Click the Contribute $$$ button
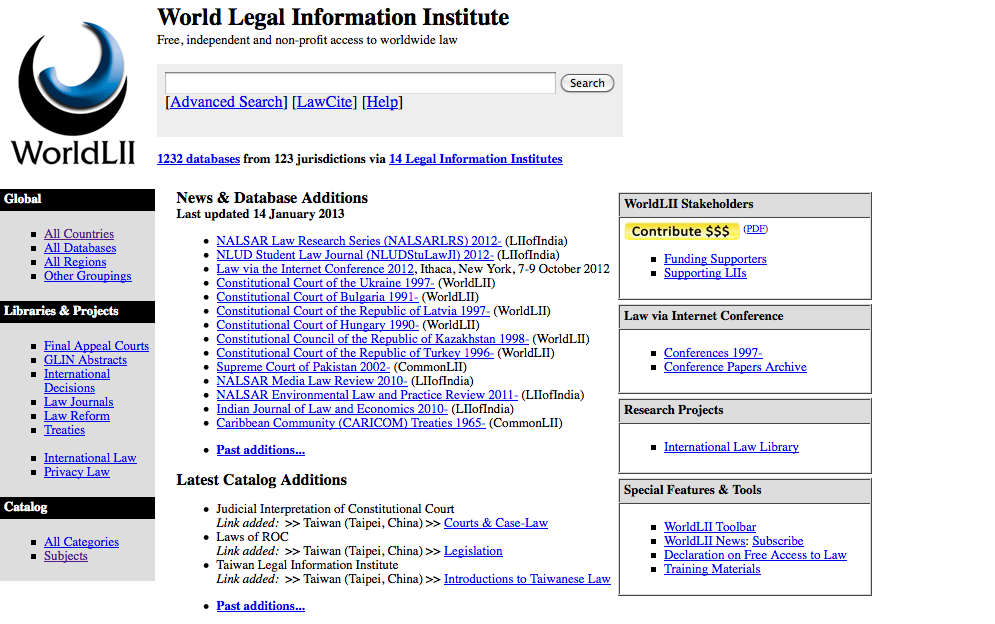The image size is (995, 624). (682, 231)
